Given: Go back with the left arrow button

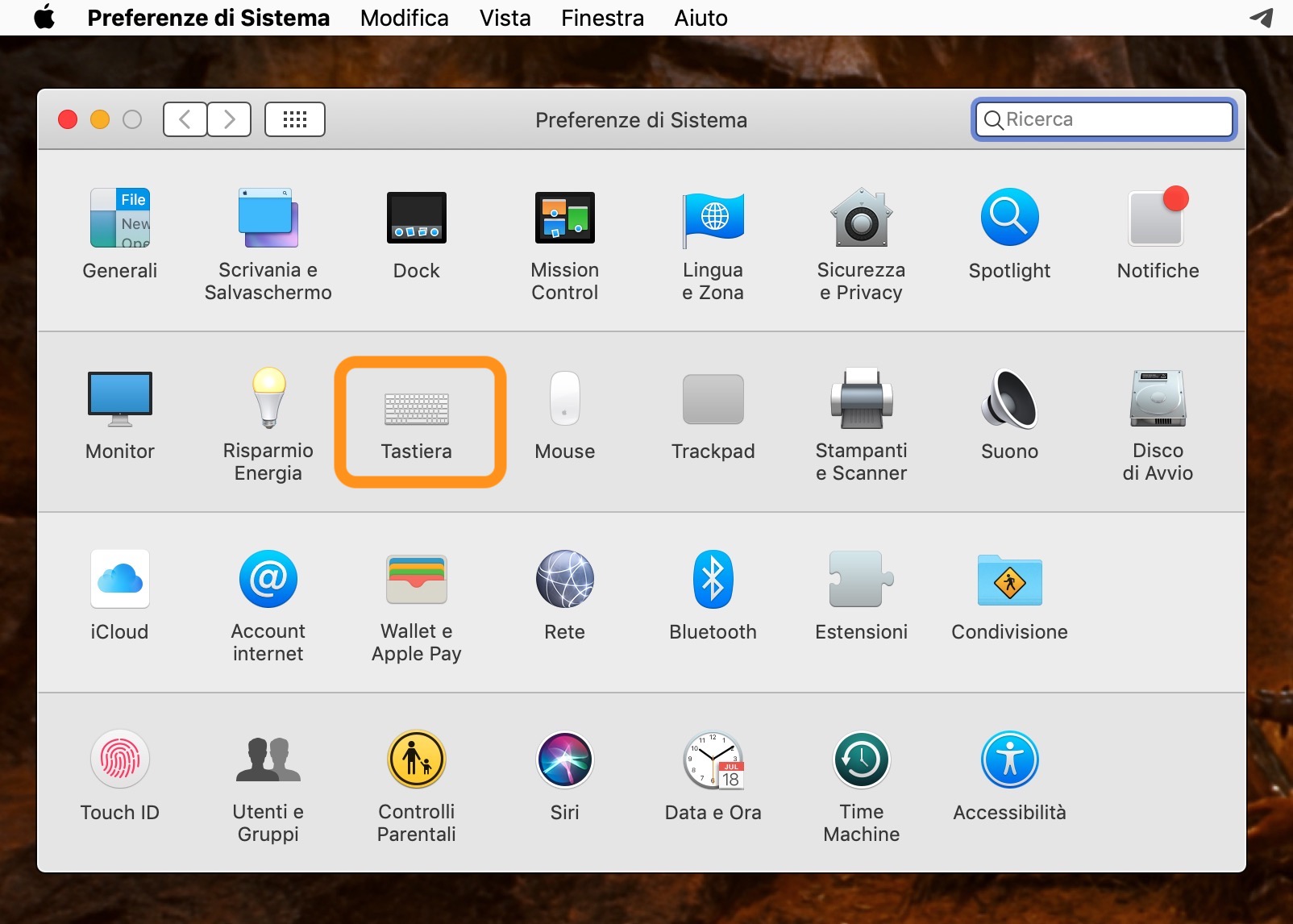Looking at the screenshot, I should (185, 119).
